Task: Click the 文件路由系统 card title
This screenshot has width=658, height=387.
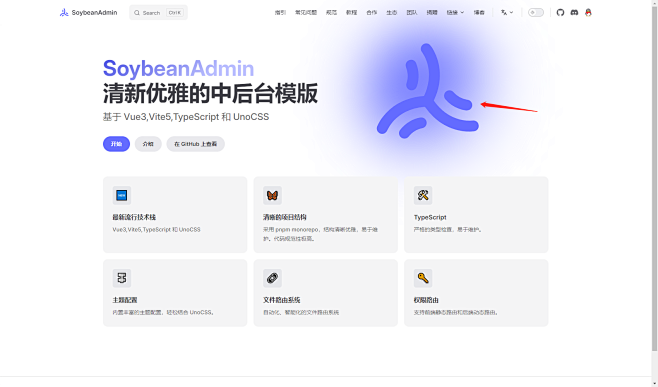Action: point(282,300)
